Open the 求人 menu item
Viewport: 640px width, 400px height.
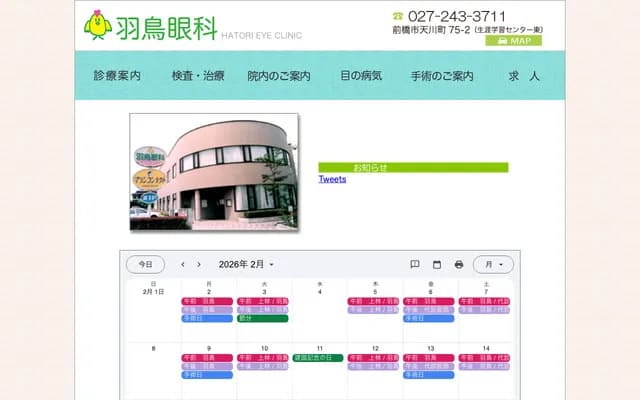[524, 76]
